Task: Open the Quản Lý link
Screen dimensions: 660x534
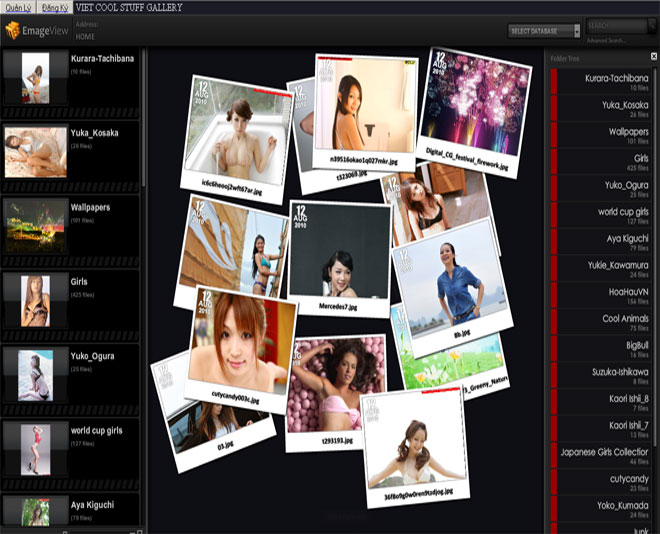Action: (18, 8)
